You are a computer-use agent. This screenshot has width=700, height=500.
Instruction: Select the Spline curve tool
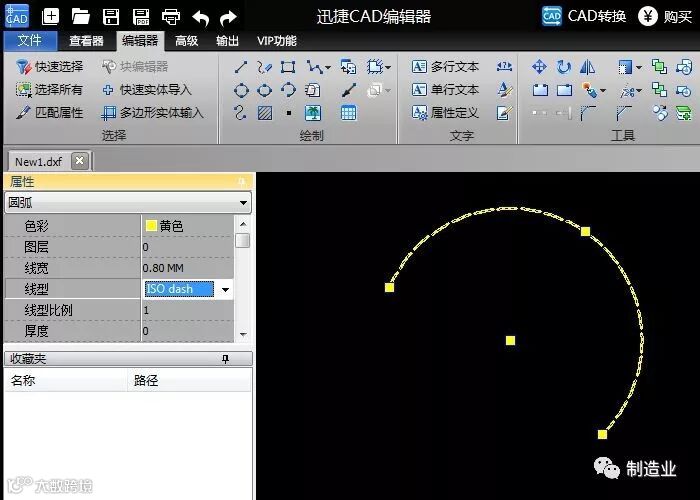240,113
